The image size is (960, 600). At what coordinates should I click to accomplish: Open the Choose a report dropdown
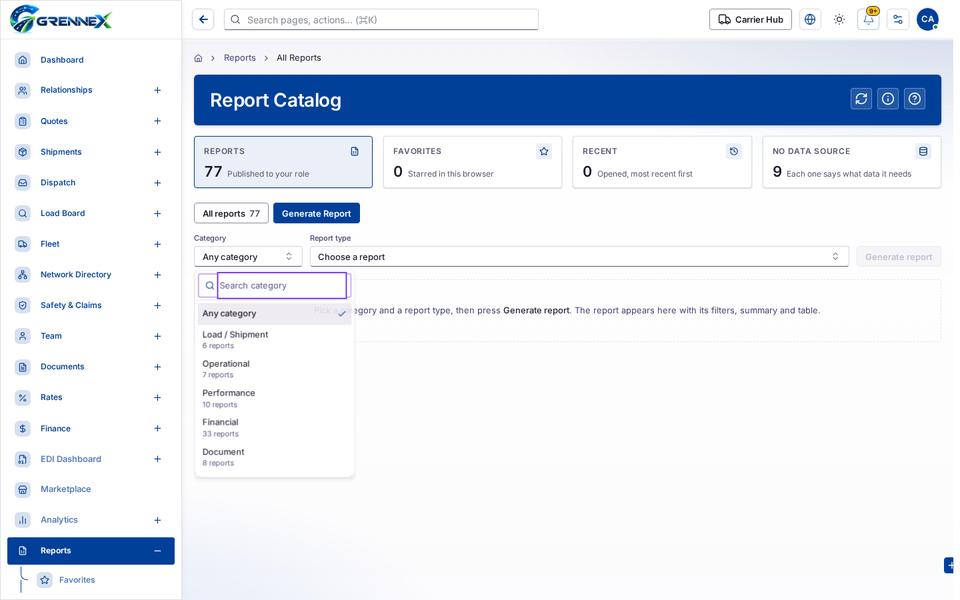click(x=579, y=257)
